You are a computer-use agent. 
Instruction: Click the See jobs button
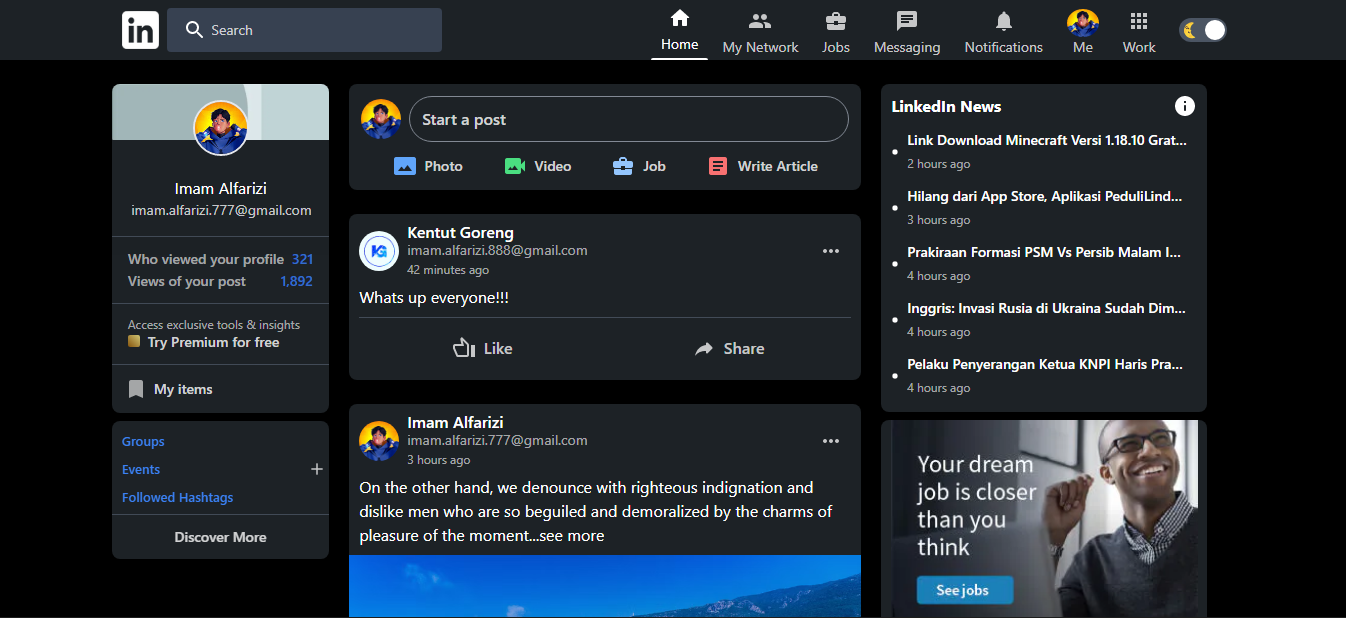pyautogui.click(x=964, y=590)
